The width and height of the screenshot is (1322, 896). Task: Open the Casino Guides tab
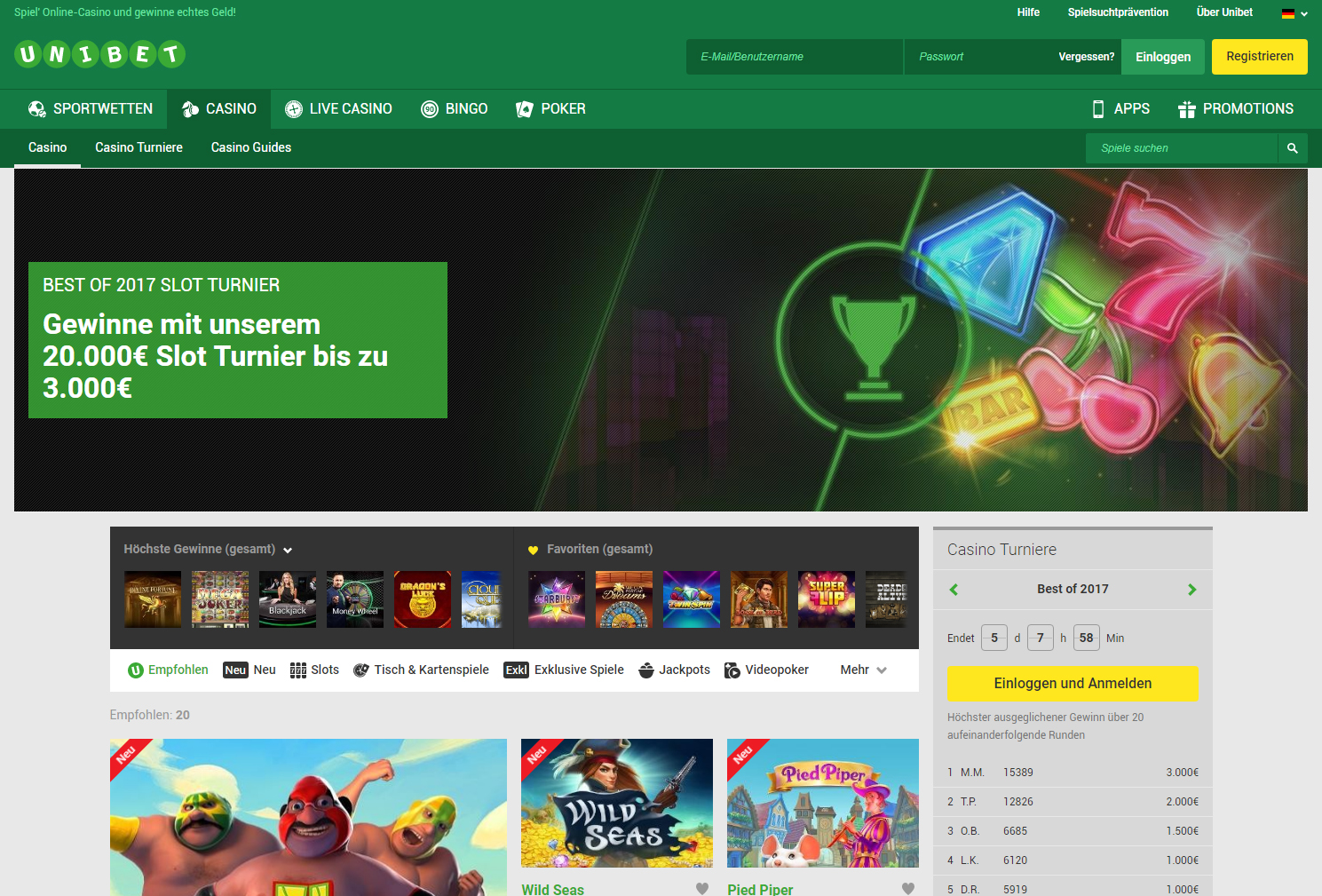tap(251, 147)
